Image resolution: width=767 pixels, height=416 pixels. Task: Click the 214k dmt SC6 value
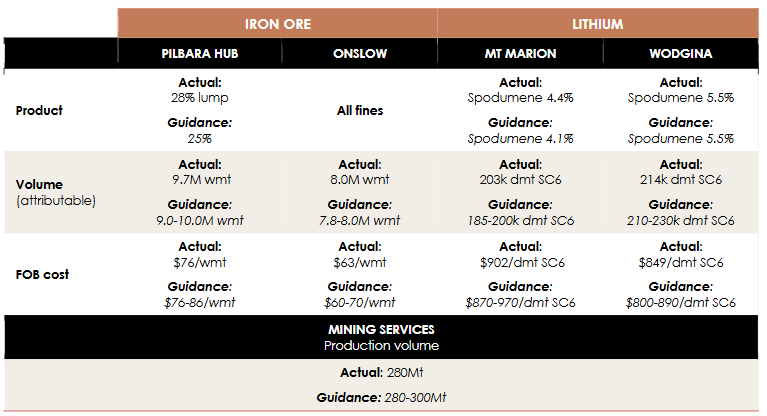coord(681,180)
